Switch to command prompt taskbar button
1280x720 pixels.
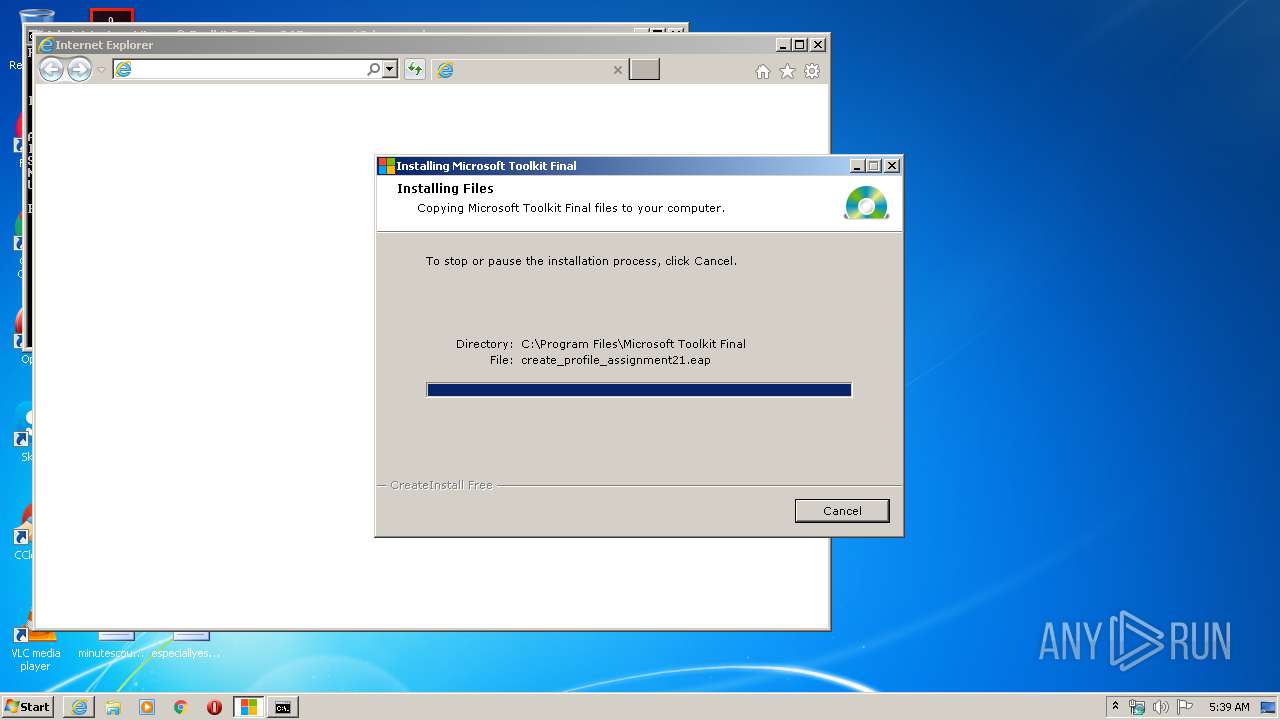(x=283, y=707)
